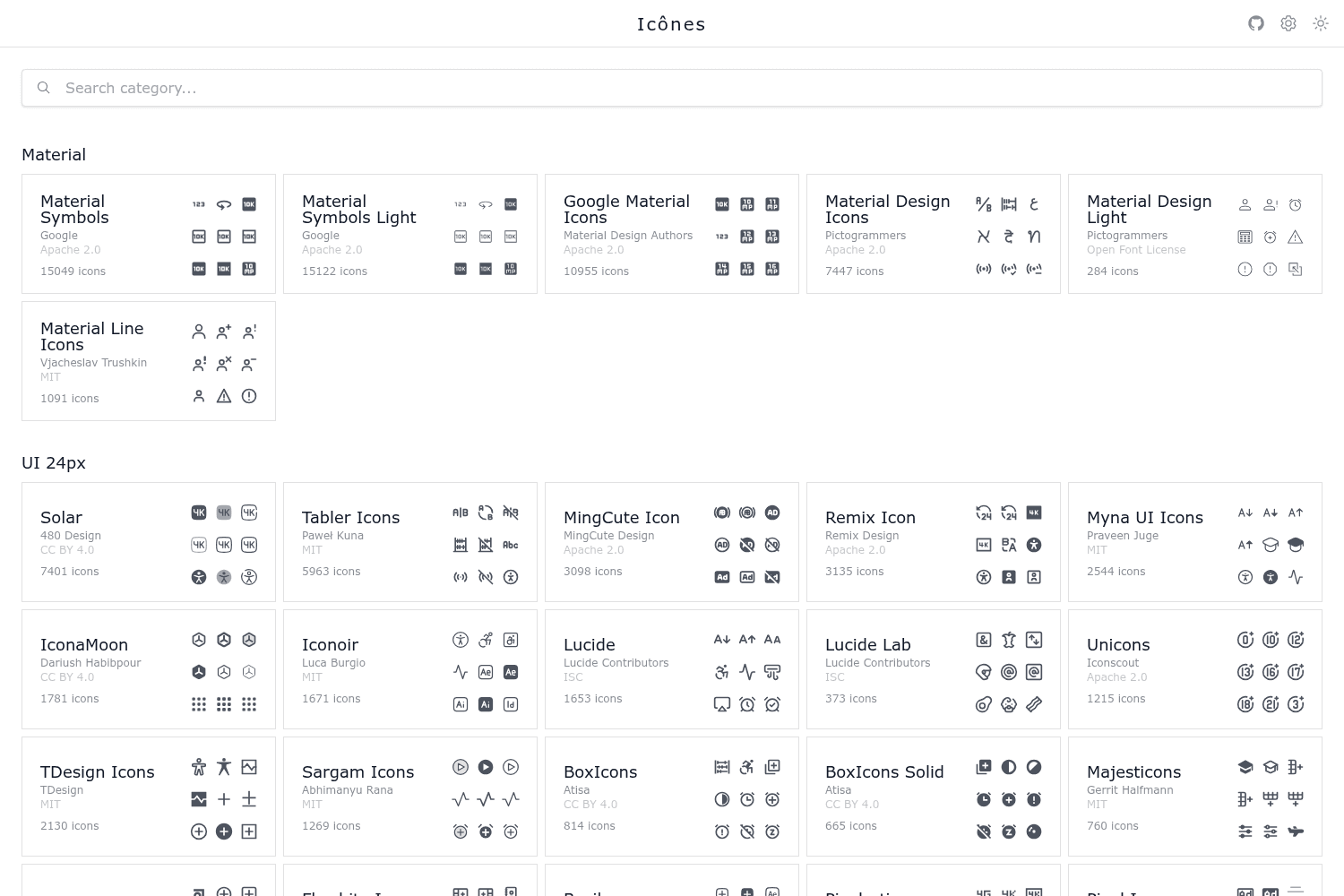Open the Iconoir collection
The width and height of the screenshot is (1344, 896).
point(410,669)
